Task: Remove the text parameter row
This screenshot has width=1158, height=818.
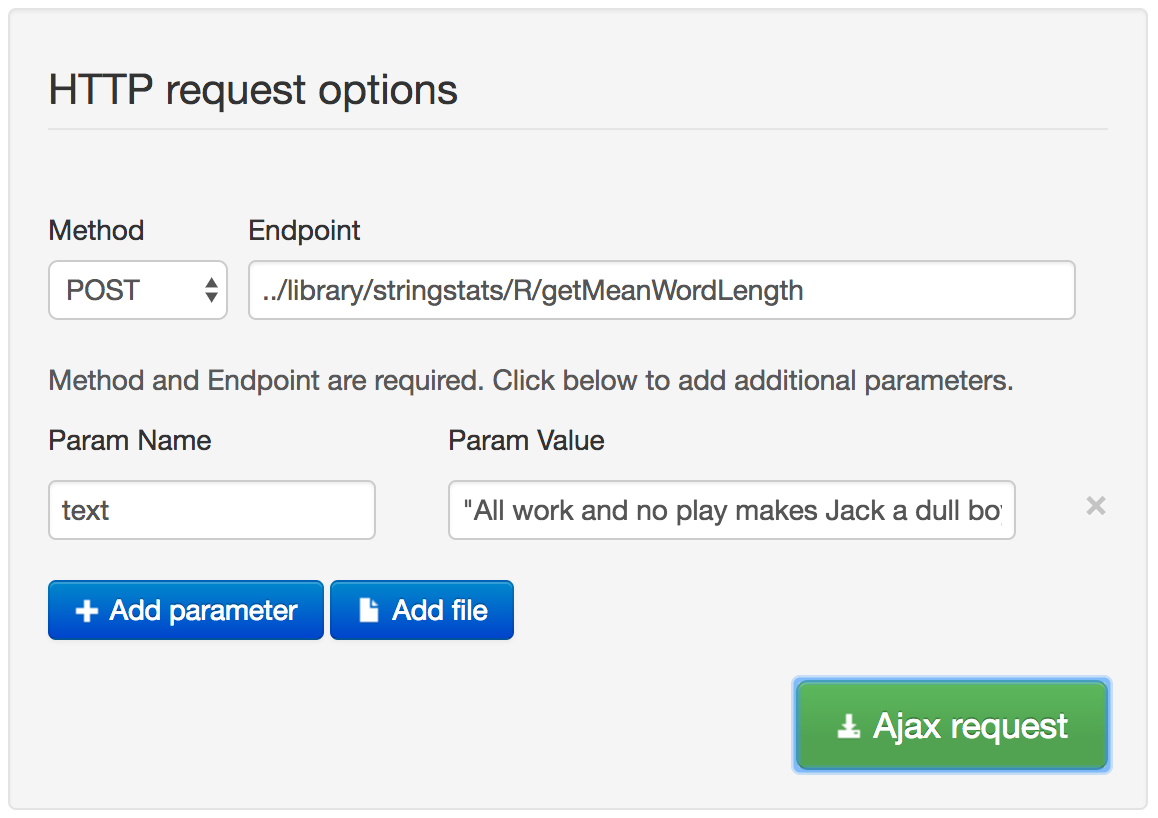Action: (1096, 506)
